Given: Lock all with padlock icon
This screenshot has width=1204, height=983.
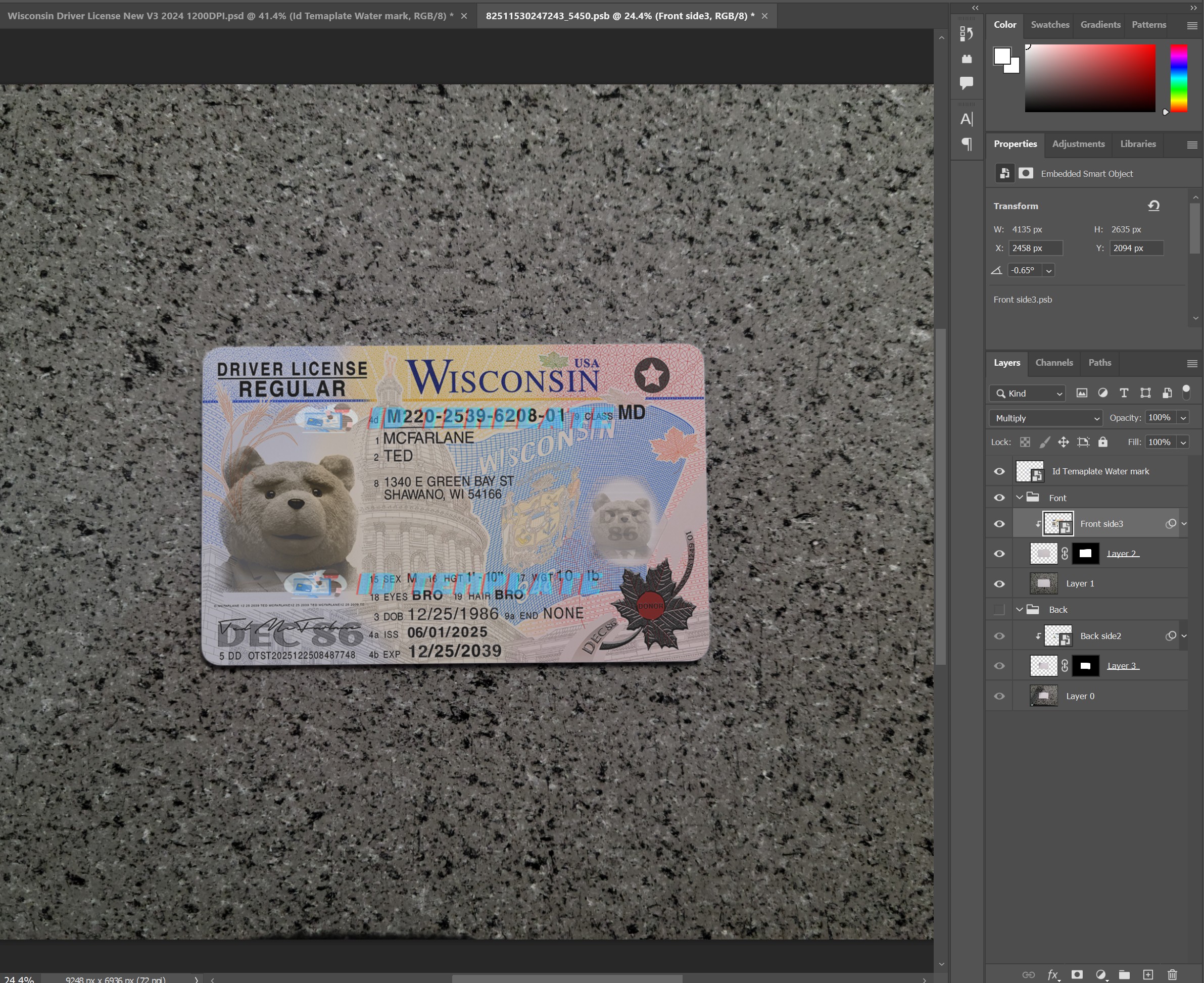Looking at the screenshot, I should click(1102, 442).
